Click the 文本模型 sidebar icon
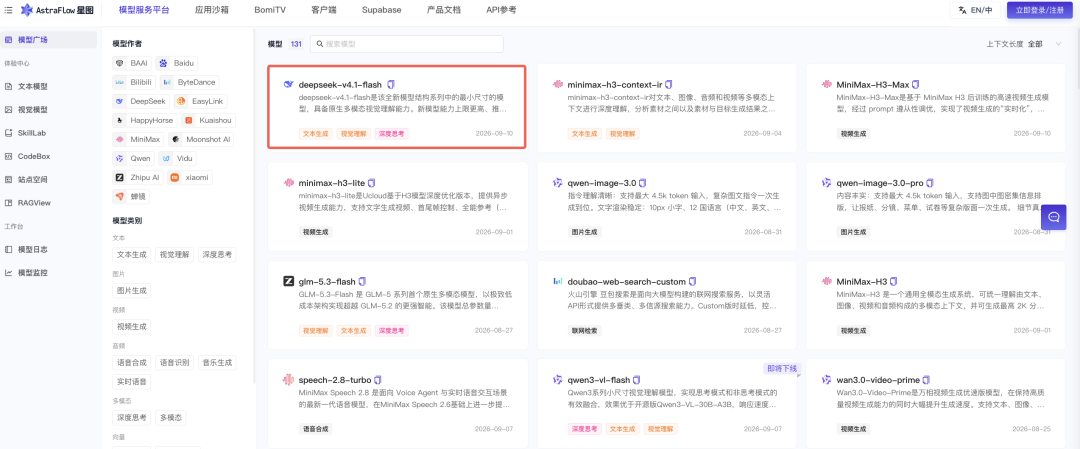This screenshot has height=449, width=1080. (8, 87)
